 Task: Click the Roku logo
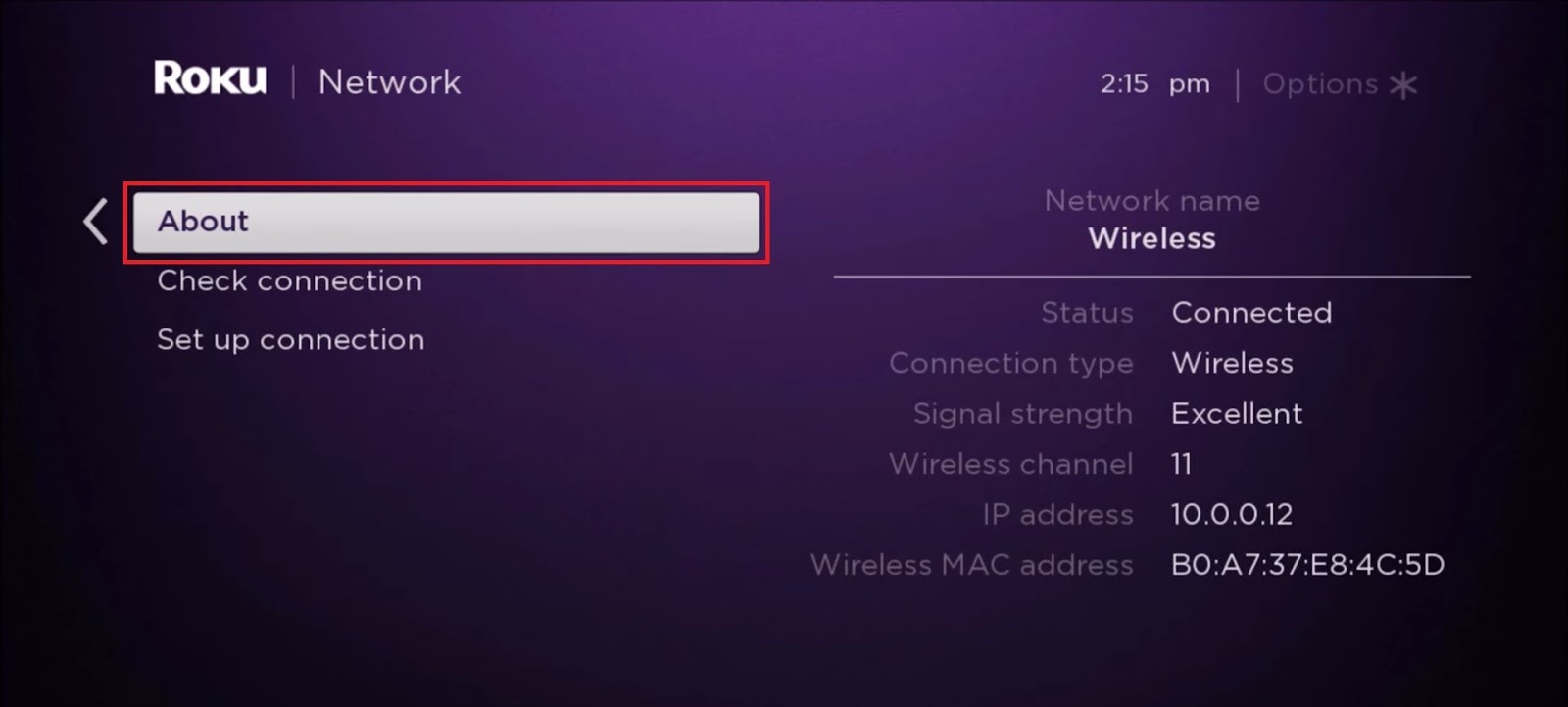coord(210,79)
